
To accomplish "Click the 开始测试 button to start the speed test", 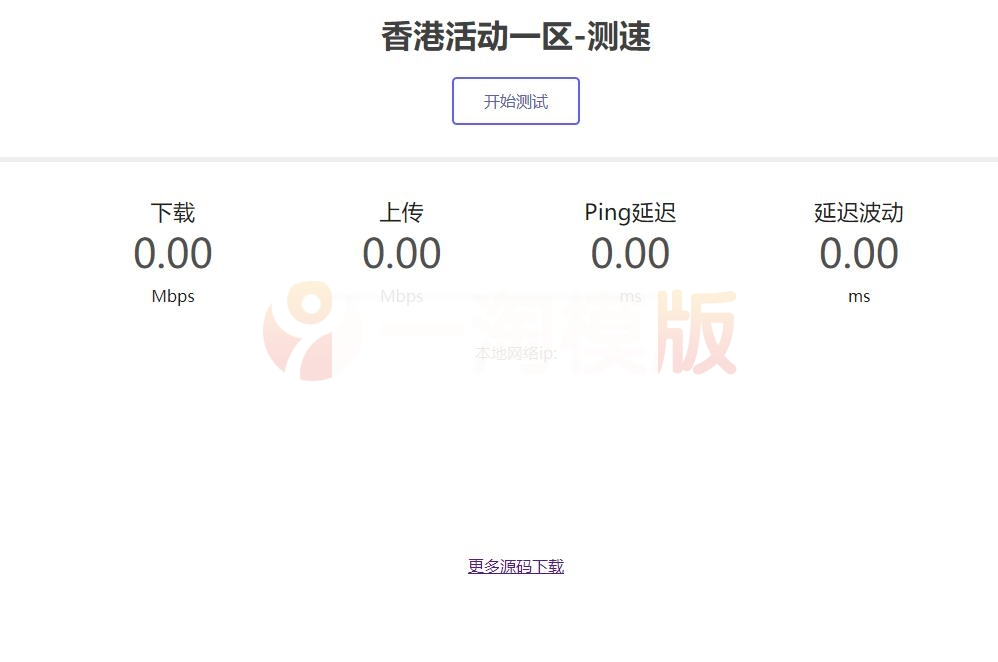I will tap(516, 101).
